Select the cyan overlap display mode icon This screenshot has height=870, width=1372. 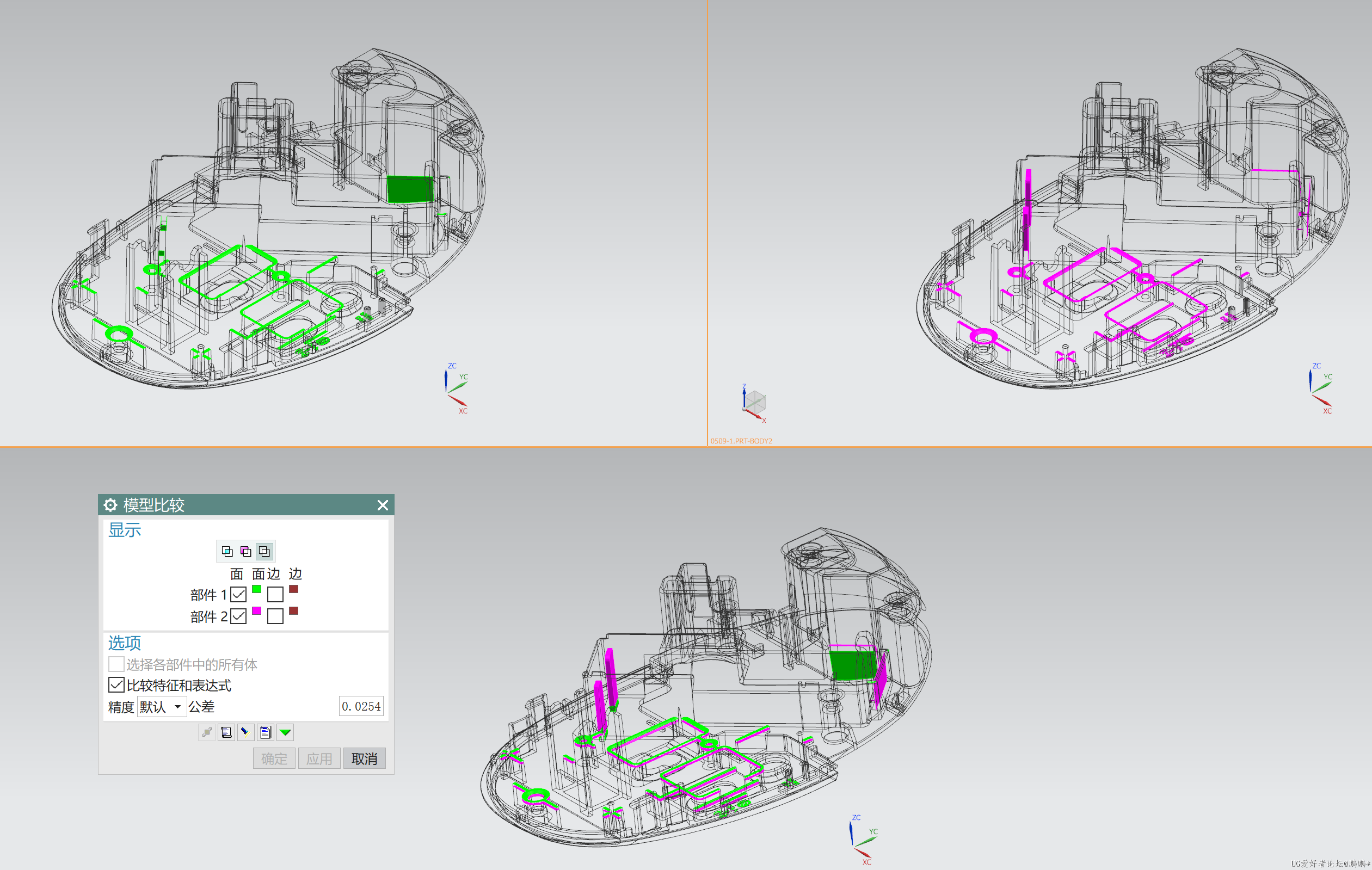(x=227, y=551)
